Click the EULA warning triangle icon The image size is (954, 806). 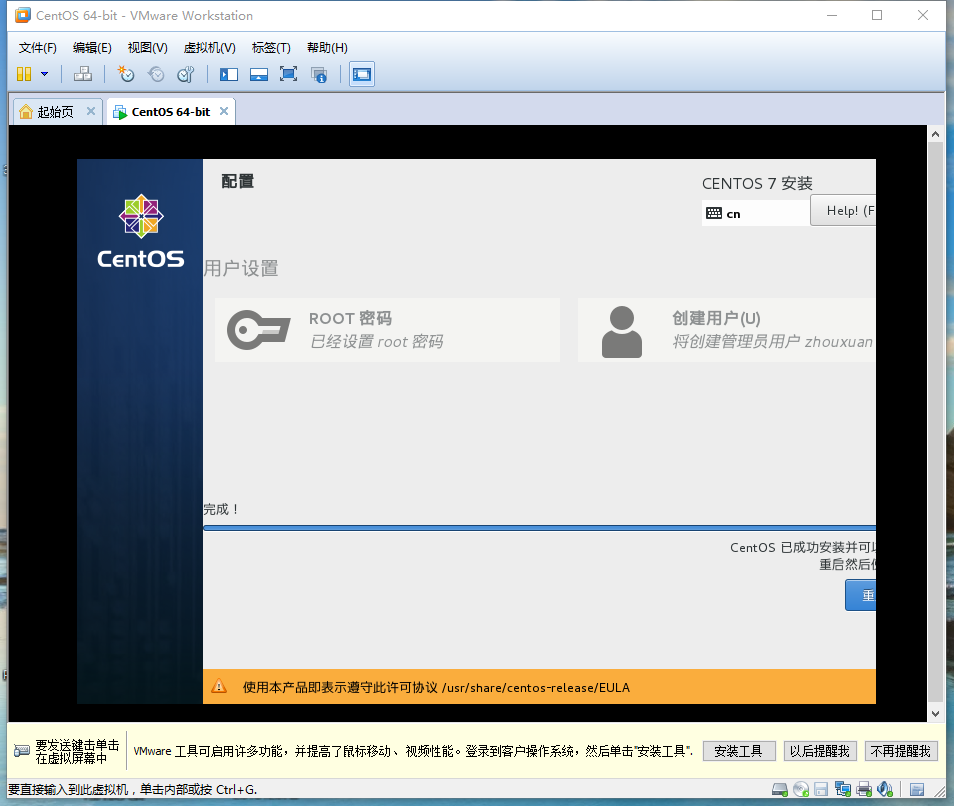219,687
